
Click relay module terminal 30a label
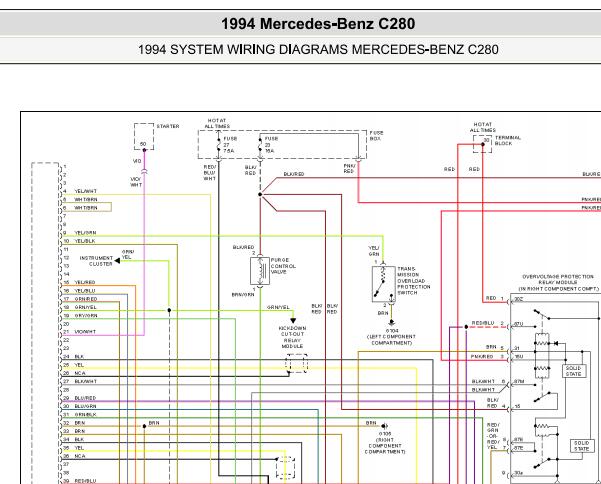[x=518, y=473]
